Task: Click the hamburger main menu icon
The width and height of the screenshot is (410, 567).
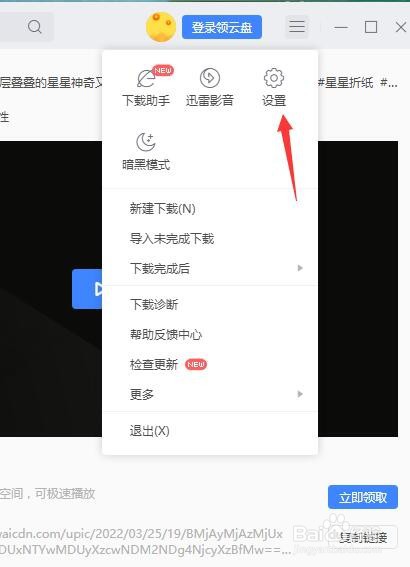Action: click(x=297, y=27)
